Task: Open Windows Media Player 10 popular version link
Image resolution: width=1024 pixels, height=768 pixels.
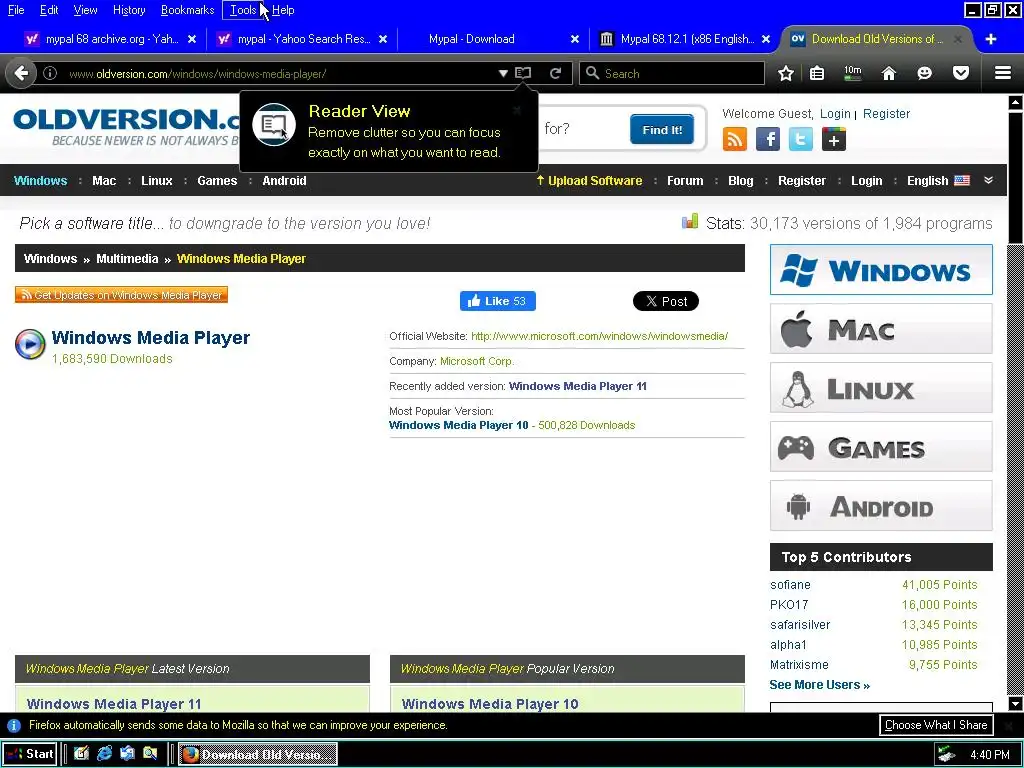Action: tap(458, 425)
